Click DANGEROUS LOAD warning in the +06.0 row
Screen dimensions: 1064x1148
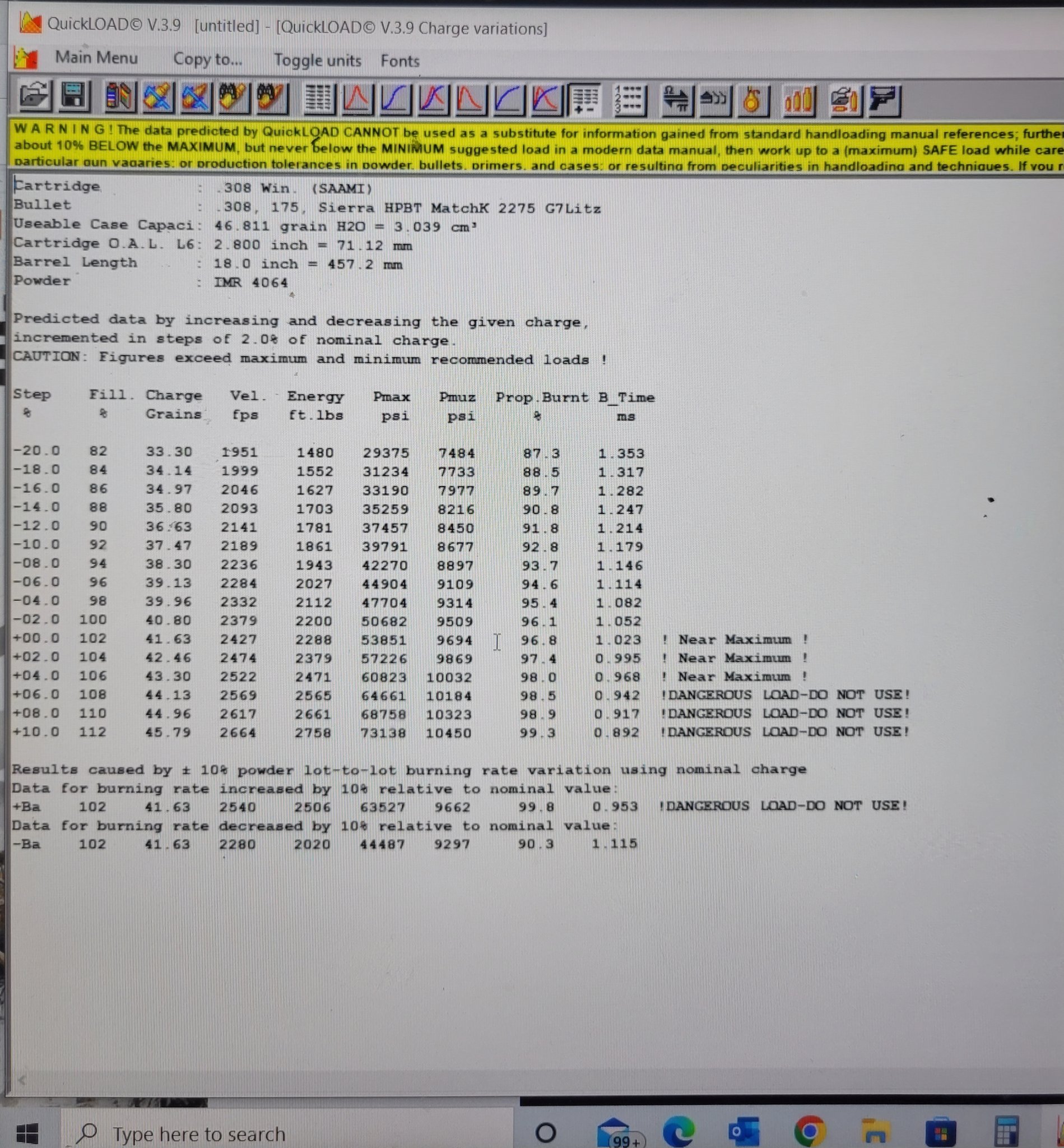pyautogui.click(x=786, y=695)
